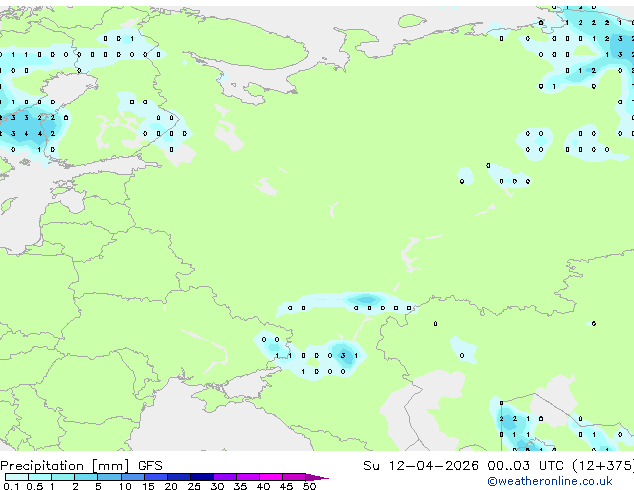Select the 20–25 mm legend color swatch
This screenshot has width=634, height=490.
point(179,477)
